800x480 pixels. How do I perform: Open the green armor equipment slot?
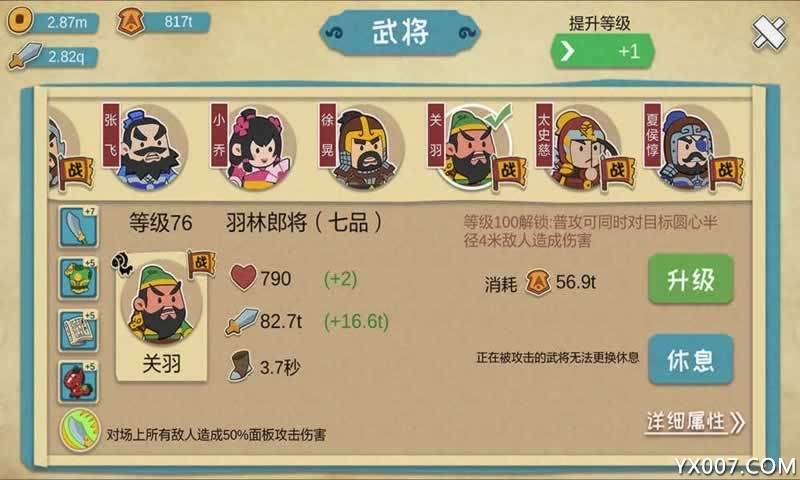pyautogui.click(x=78, y=279)
